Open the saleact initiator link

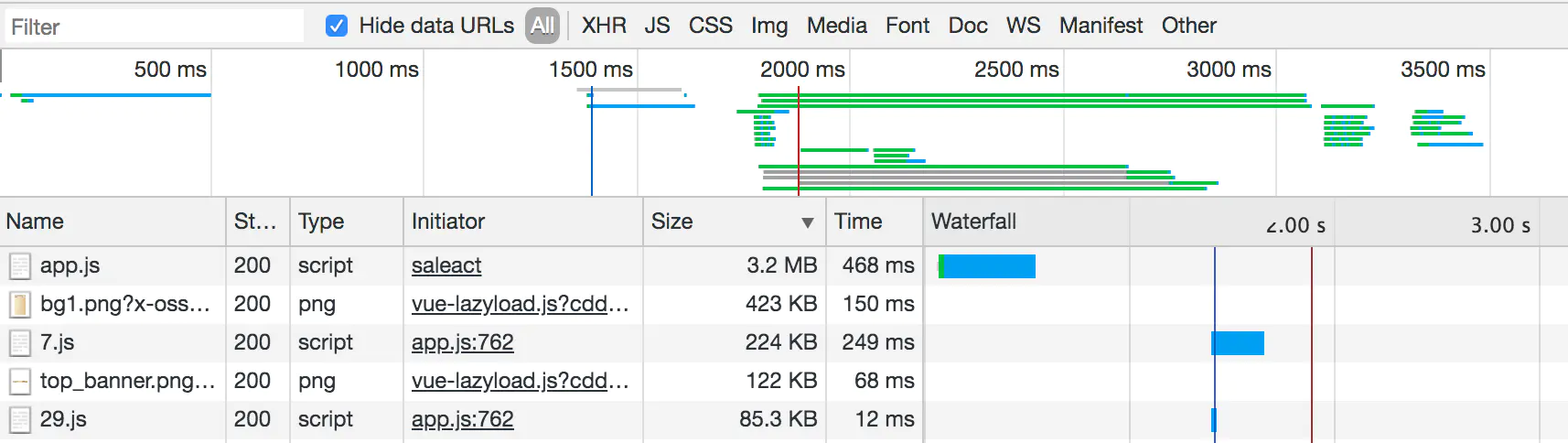point(446,265)
